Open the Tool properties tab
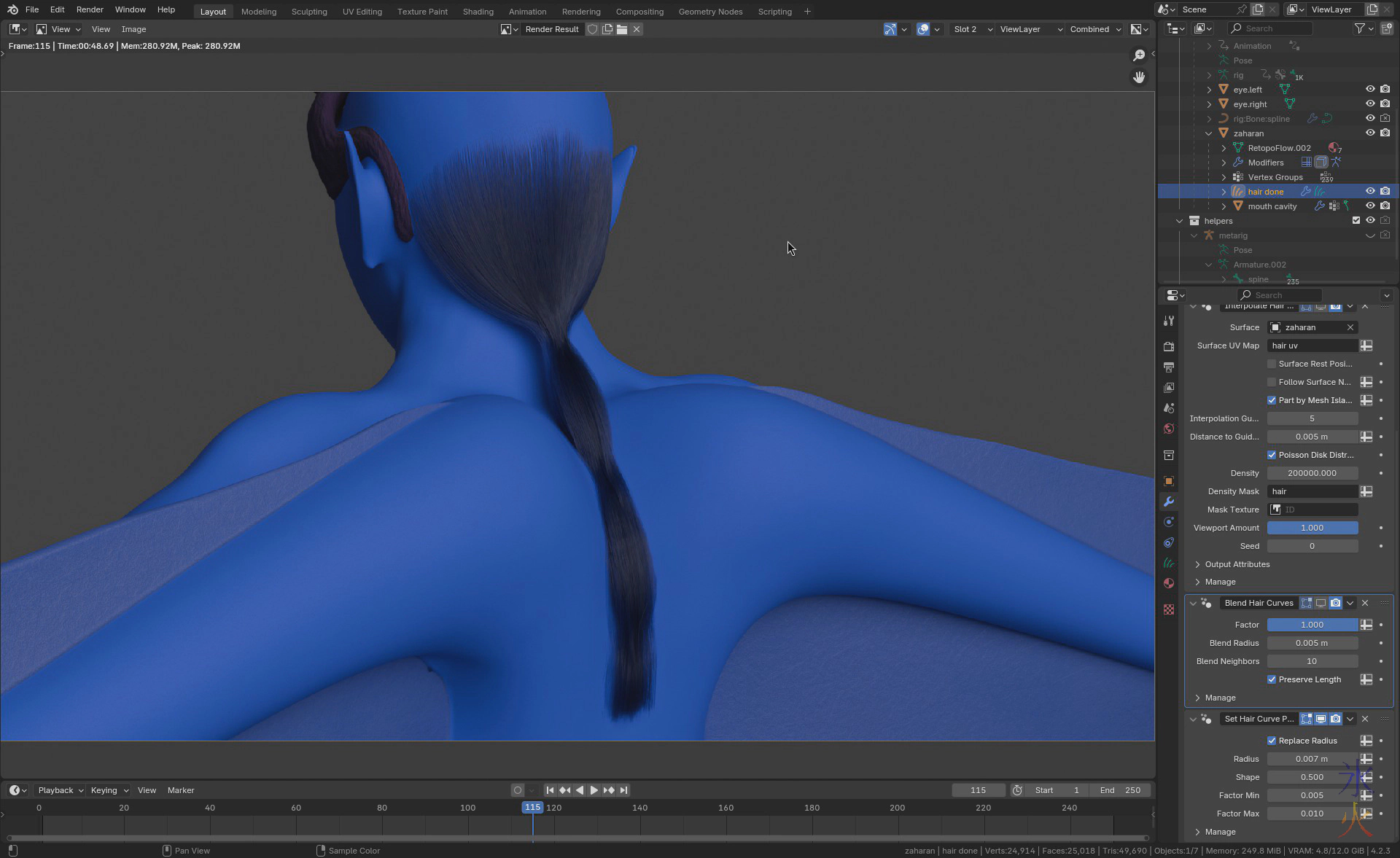 pyautogui.click(x=1169, y=321)
